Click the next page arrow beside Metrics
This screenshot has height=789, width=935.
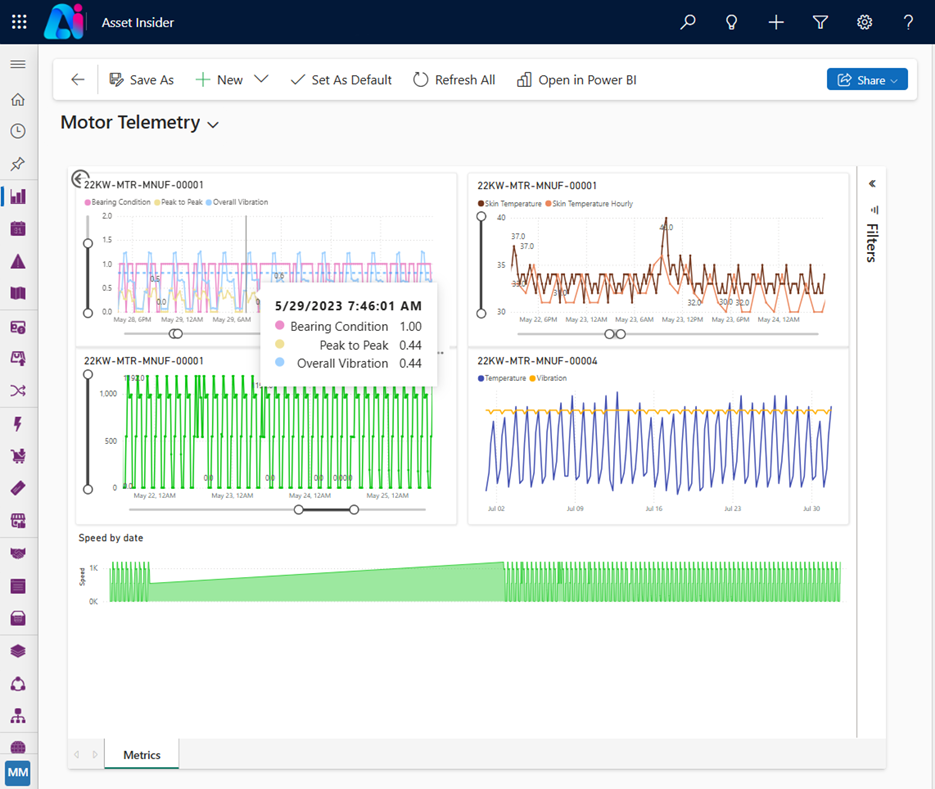95,754
